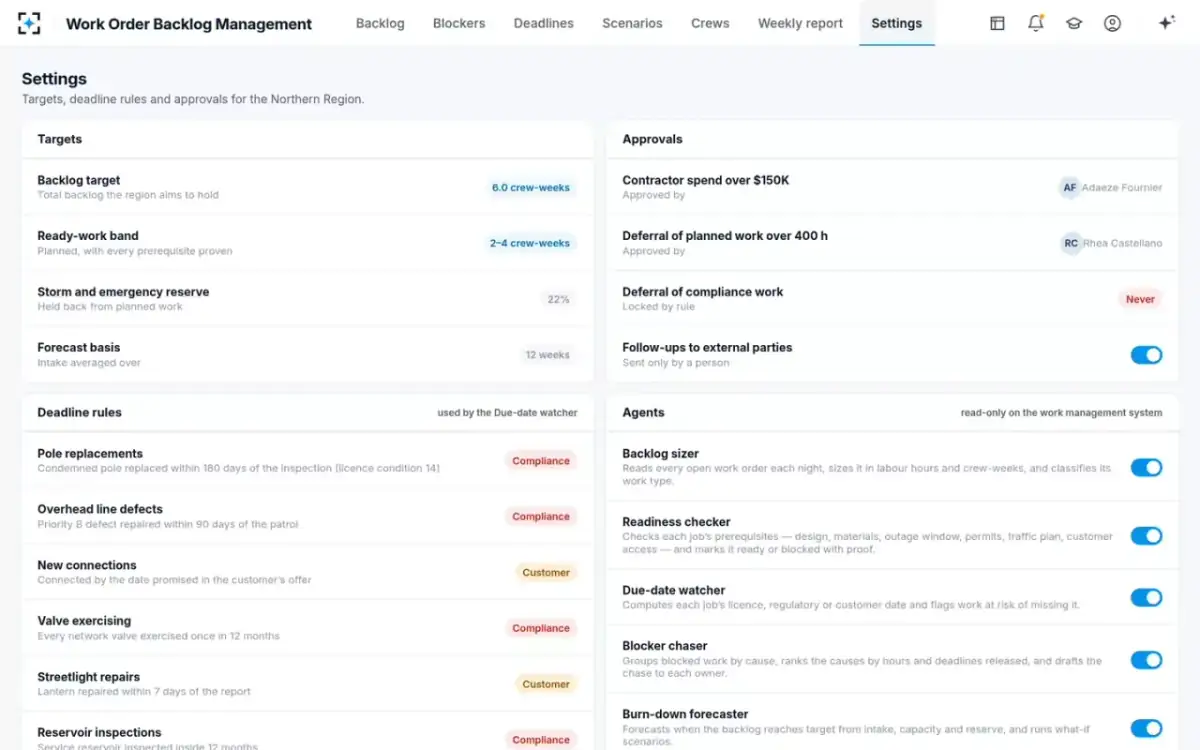The width and height of the screenshot is (1200, 750).
Task: Click Customer badge on Streetlight repairs
Action: [546, 685]
